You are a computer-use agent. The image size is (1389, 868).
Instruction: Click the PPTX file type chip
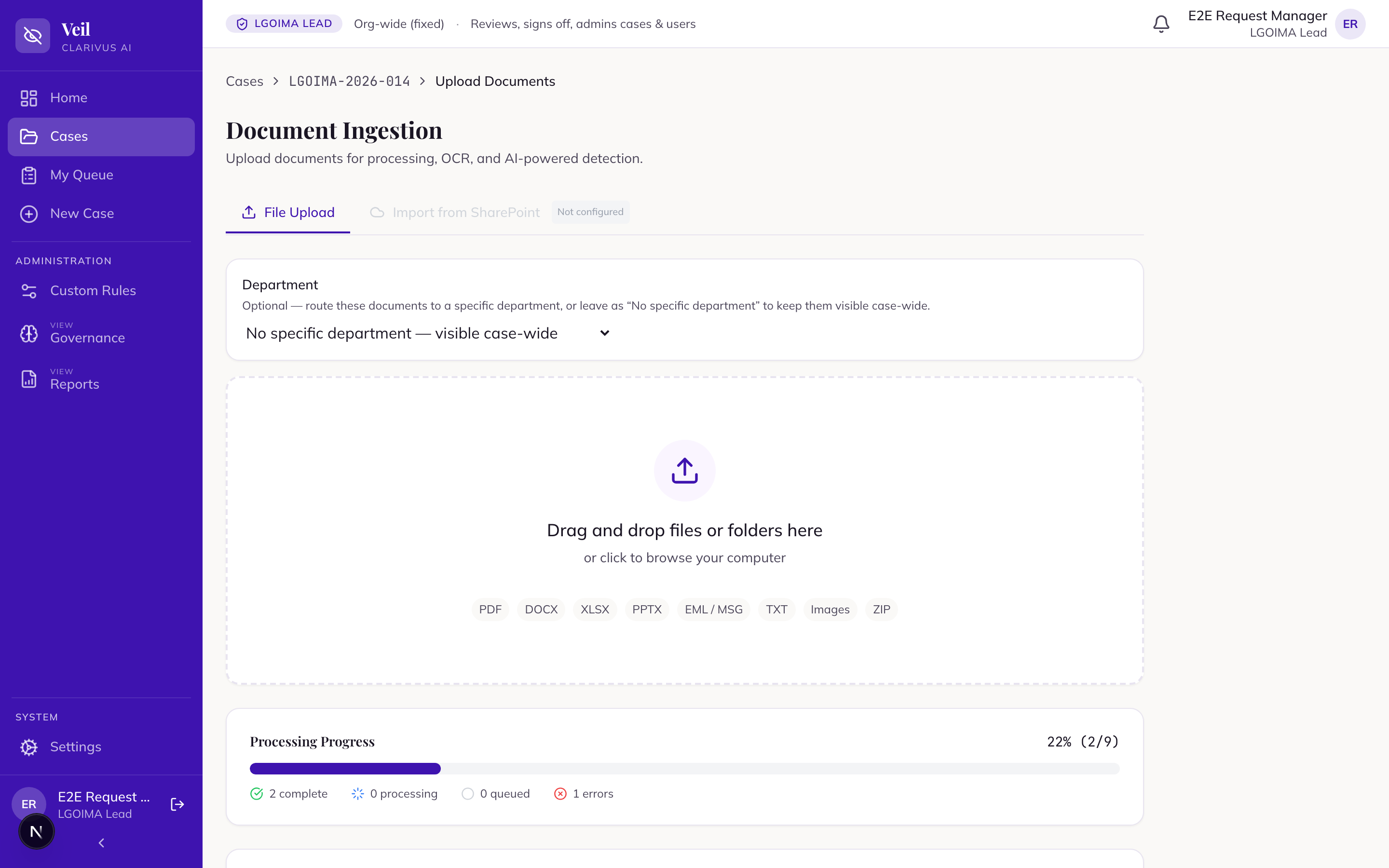pyautogui.click(x=647, y=610)
